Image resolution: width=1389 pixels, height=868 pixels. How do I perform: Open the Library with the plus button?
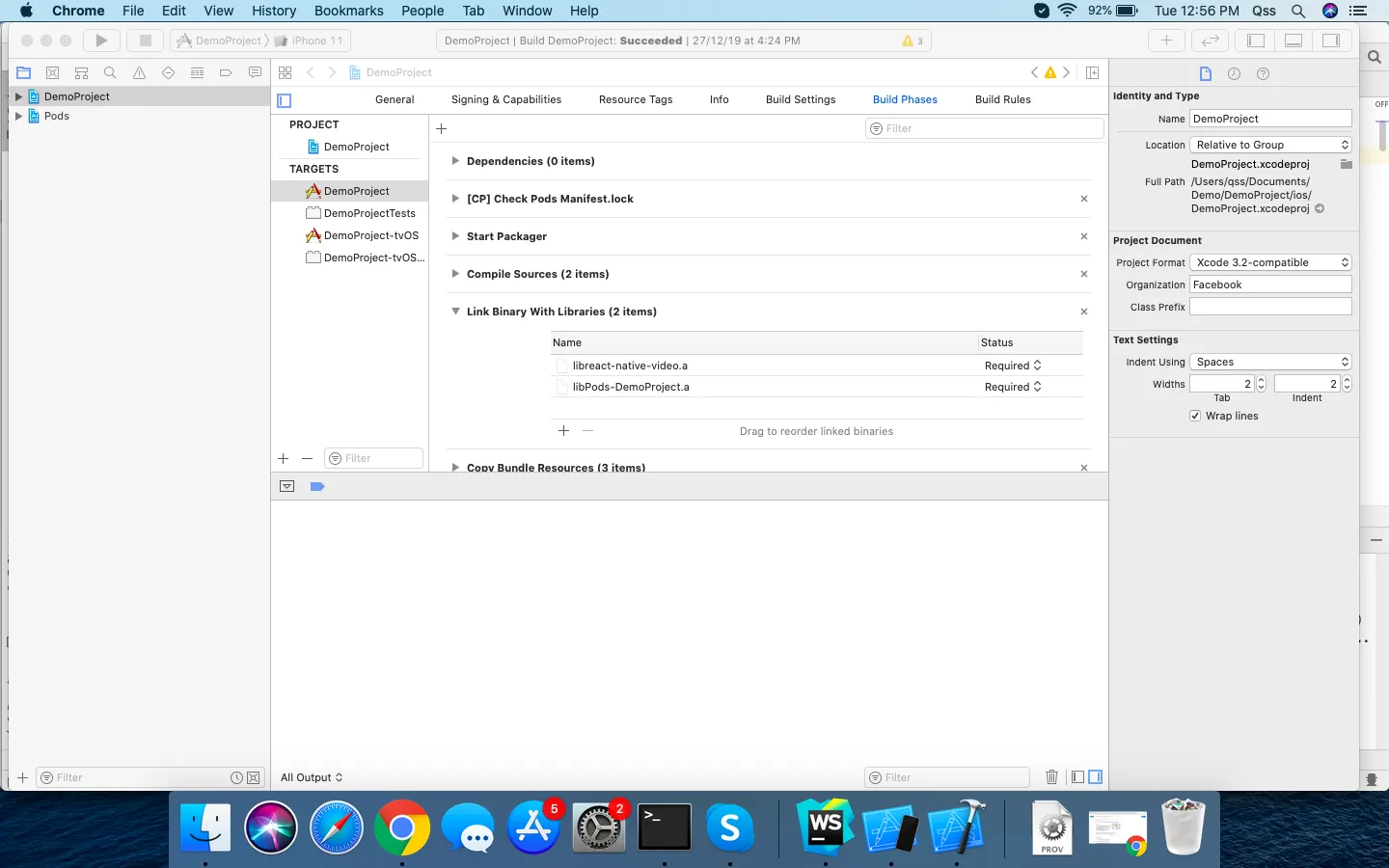[x=1166, y=41]
